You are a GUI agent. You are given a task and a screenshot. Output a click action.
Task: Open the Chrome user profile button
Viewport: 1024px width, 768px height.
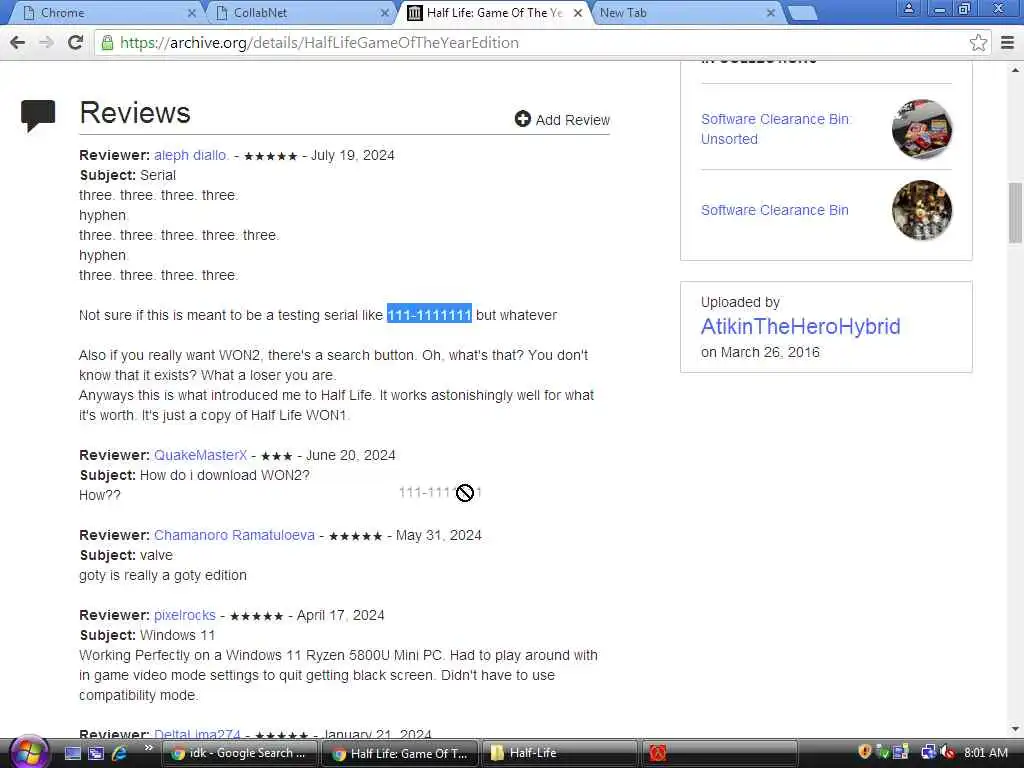[x=908, y=8]
